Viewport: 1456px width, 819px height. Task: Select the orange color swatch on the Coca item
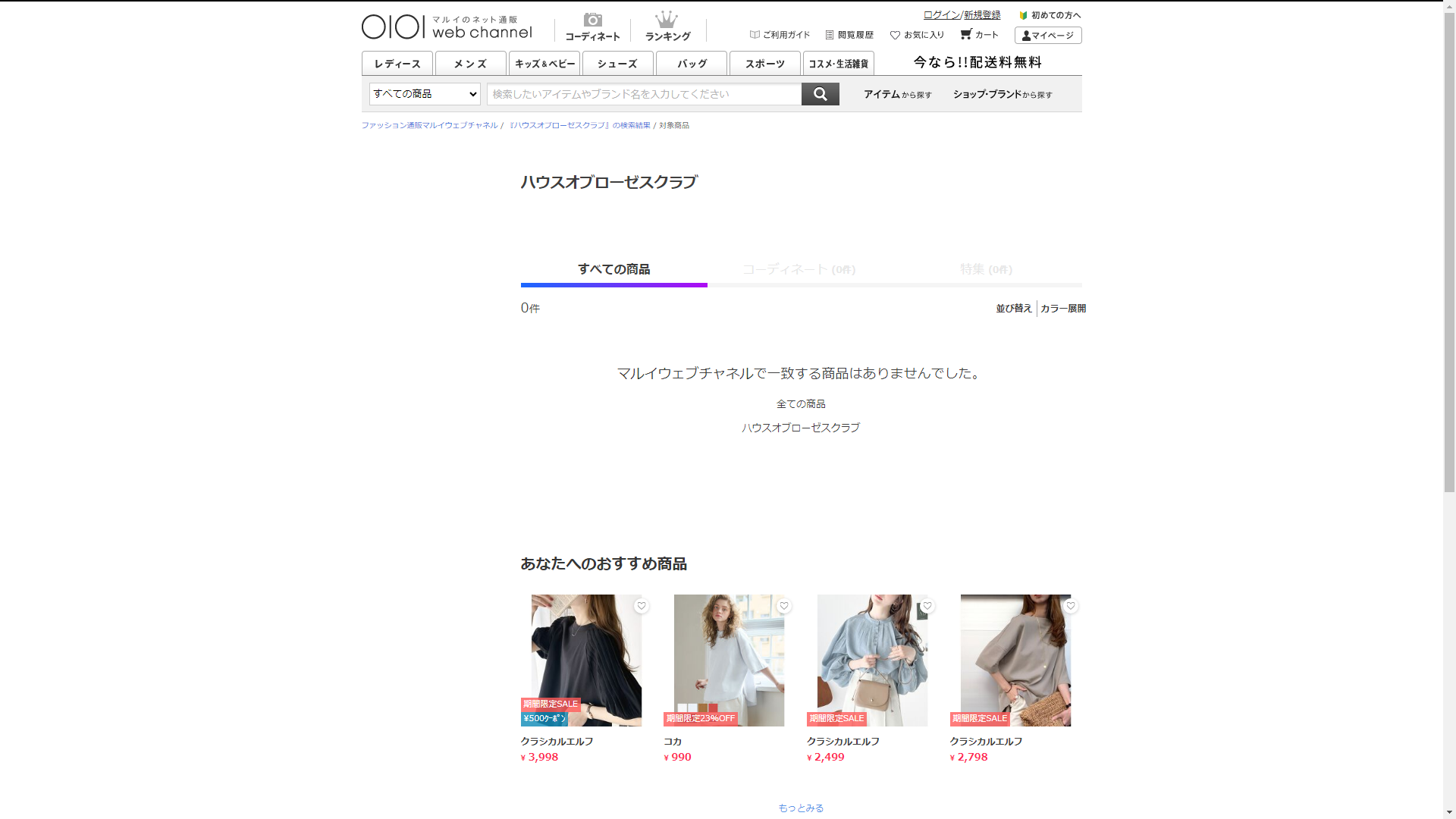coord(703,708)
